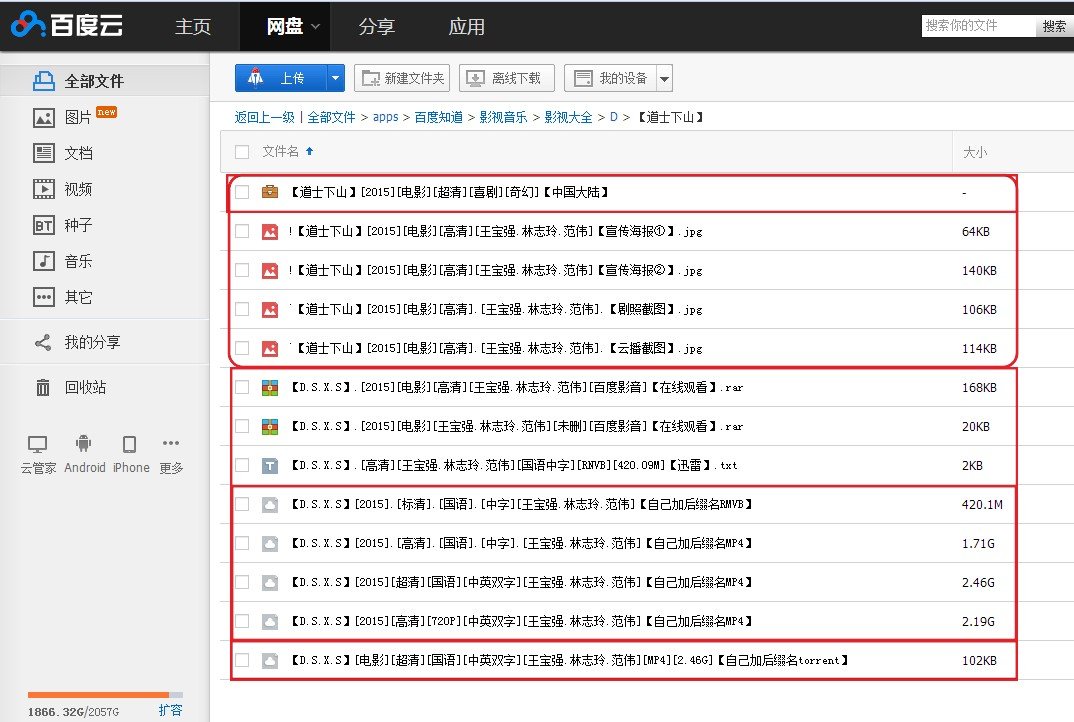The height and width of the screenshot is (722, 1074).
Task: Click the 视频 video category icon
Action: pyautogui.click(x=44, y=189)
